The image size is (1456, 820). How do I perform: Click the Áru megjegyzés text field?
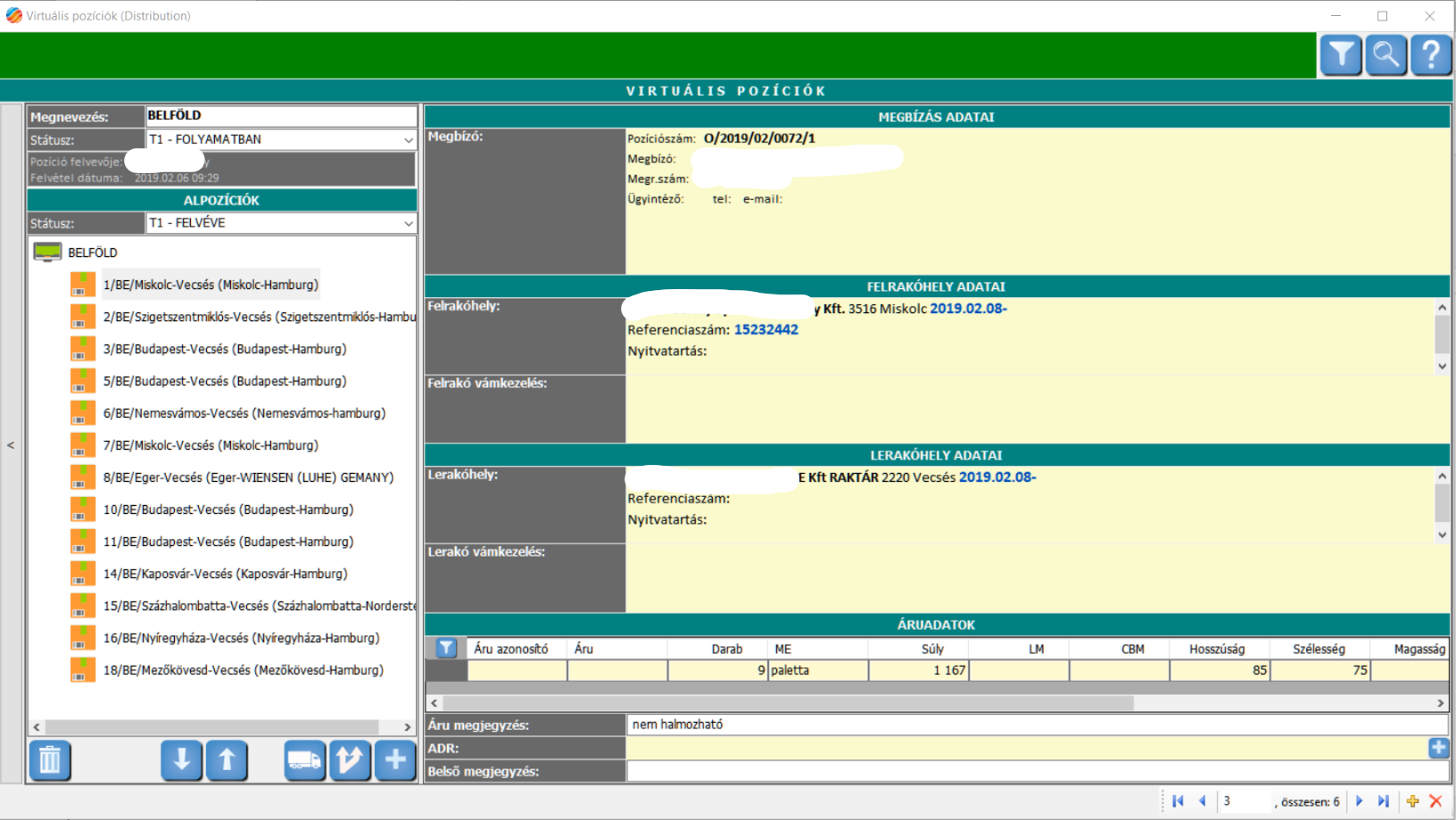pyautogui.click(x=1038, y=725)
